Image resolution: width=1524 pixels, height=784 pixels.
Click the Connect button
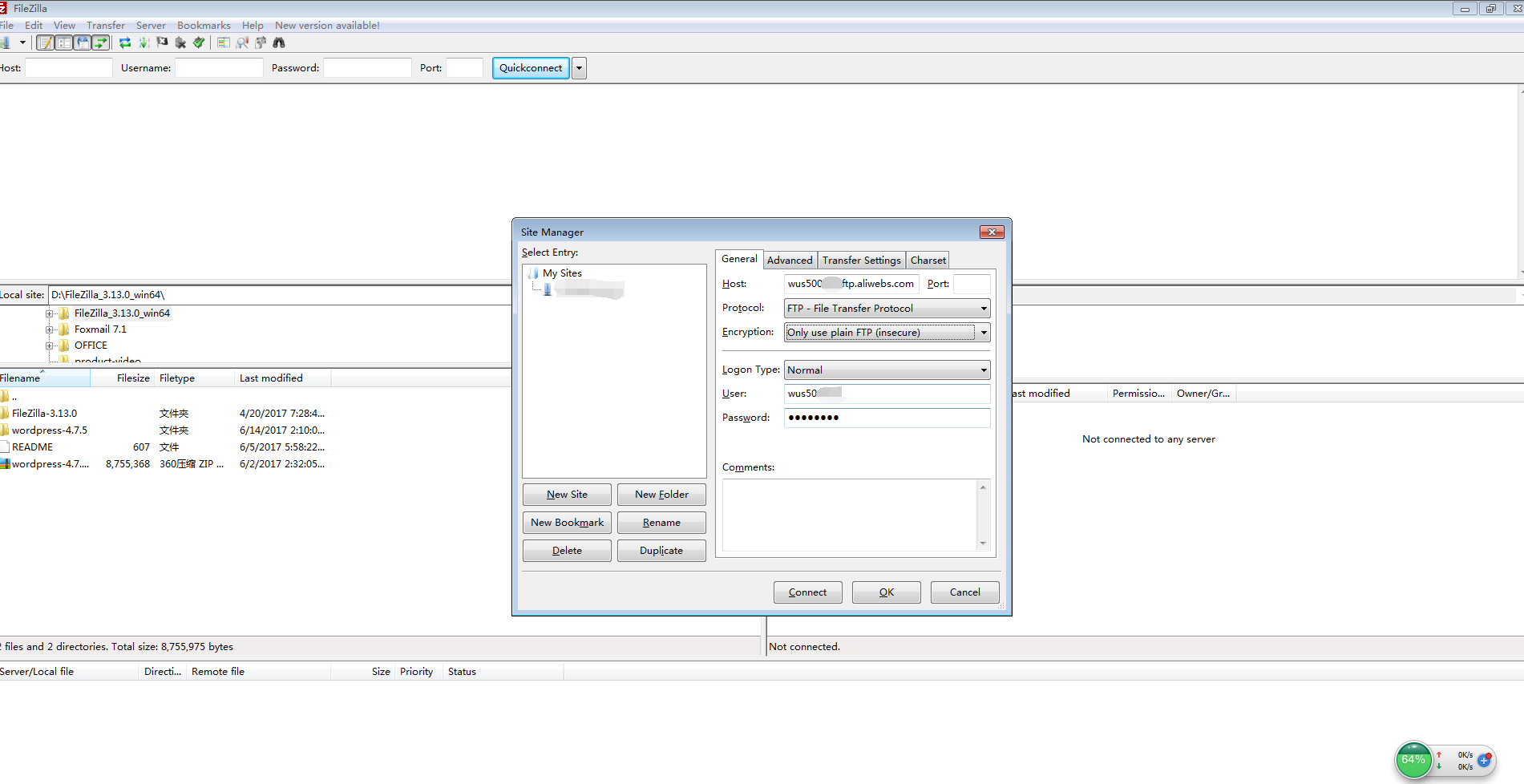pos(807,592)
